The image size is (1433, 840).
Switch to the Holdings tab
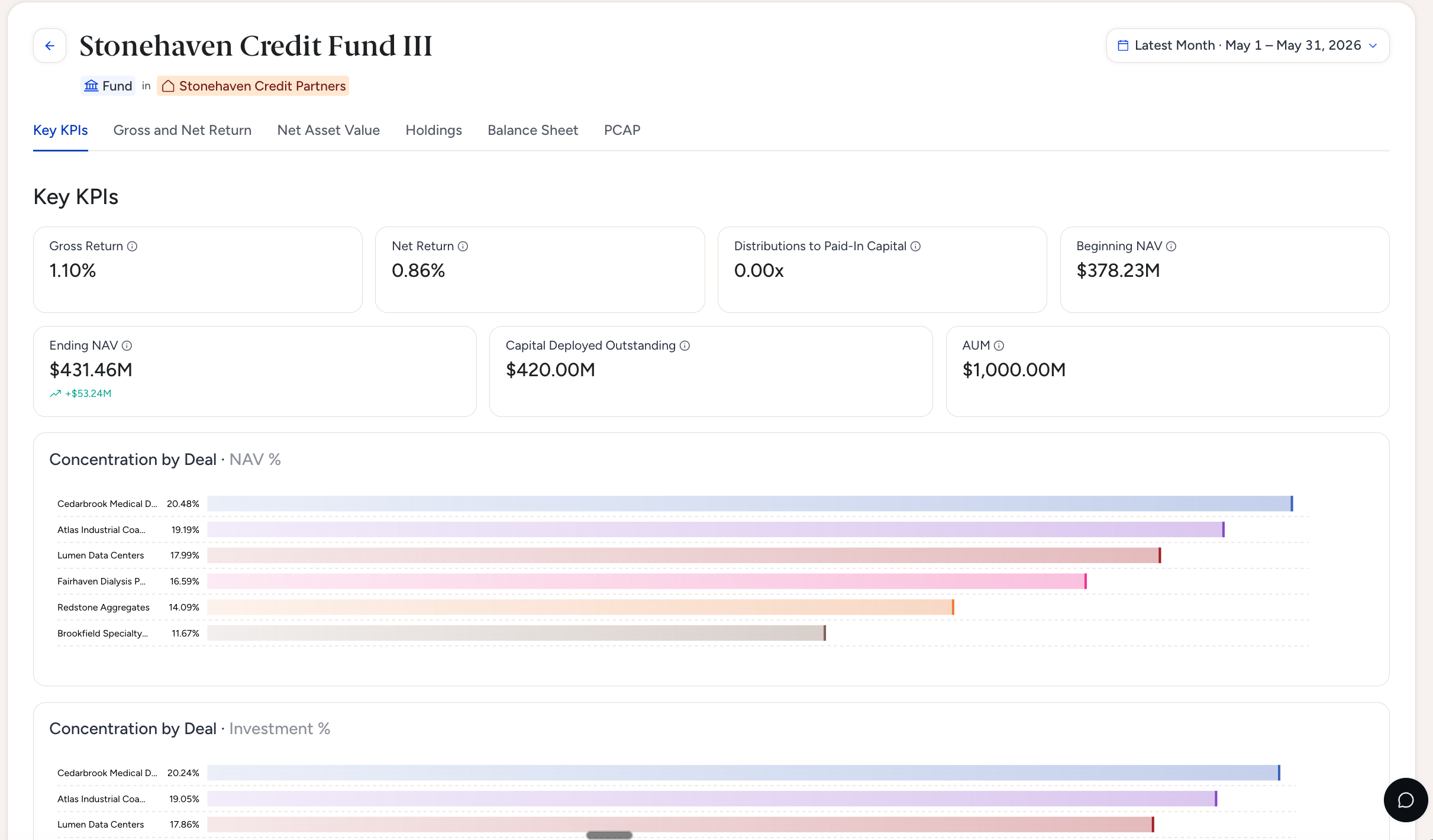tap(434, 130)
